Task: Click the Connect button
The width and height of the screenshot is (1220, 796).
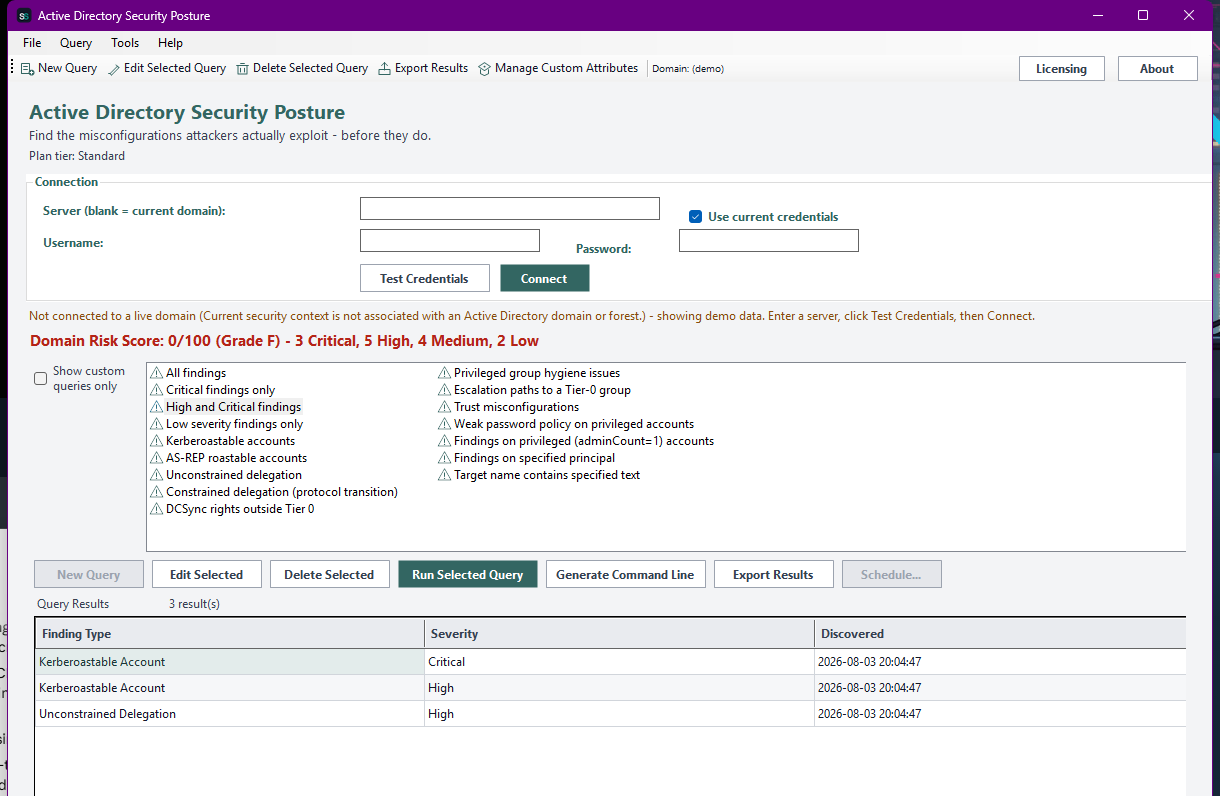Action: 544,278
